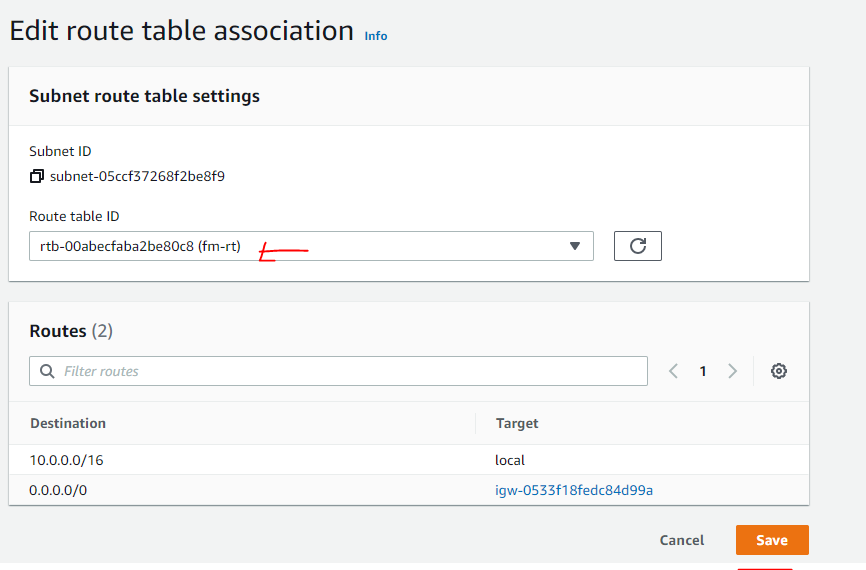
Task: Go to next routes page
Action: pyautogui.click(x=733, y=371)
